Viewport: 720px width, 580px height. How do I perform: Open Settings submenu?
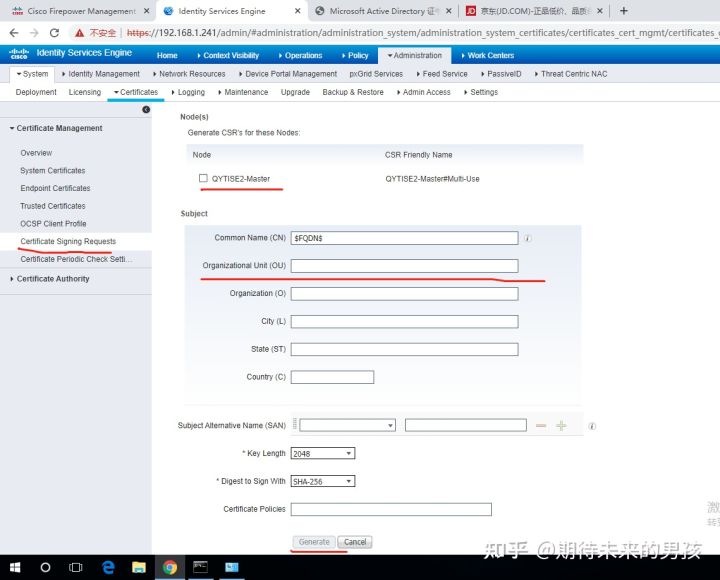(x=481, y=92)
